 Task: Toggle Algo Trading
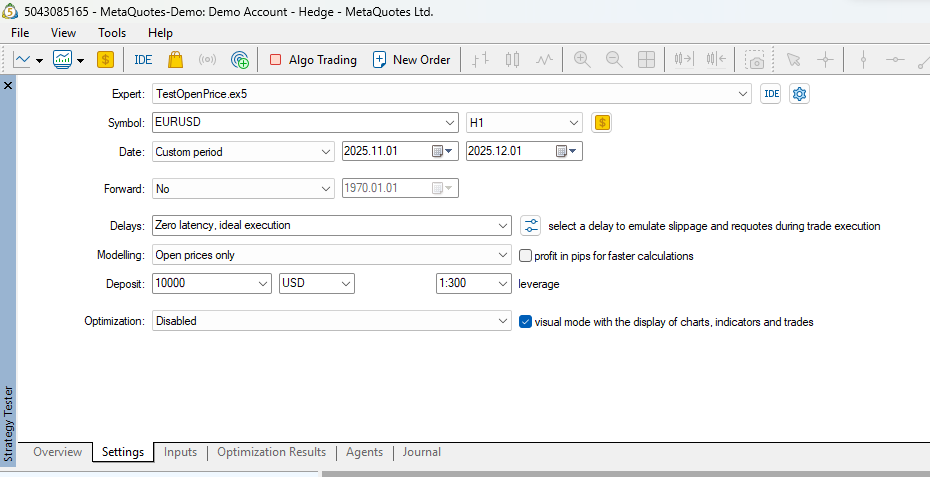click(x=313, y=59)
